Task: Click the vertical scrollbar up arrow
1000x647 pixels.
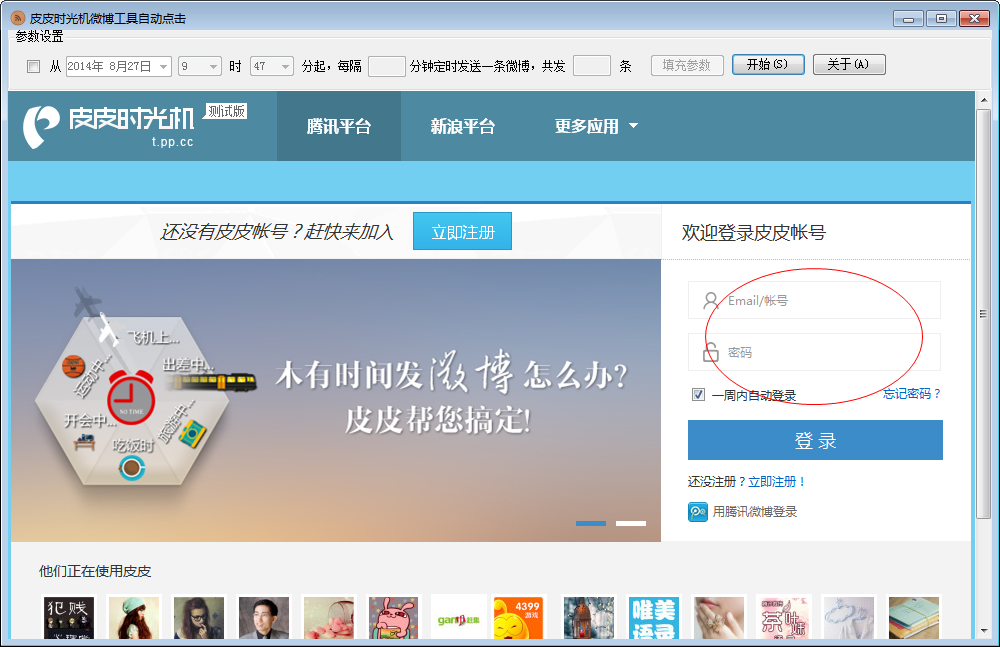Action: tap(983, 100)
